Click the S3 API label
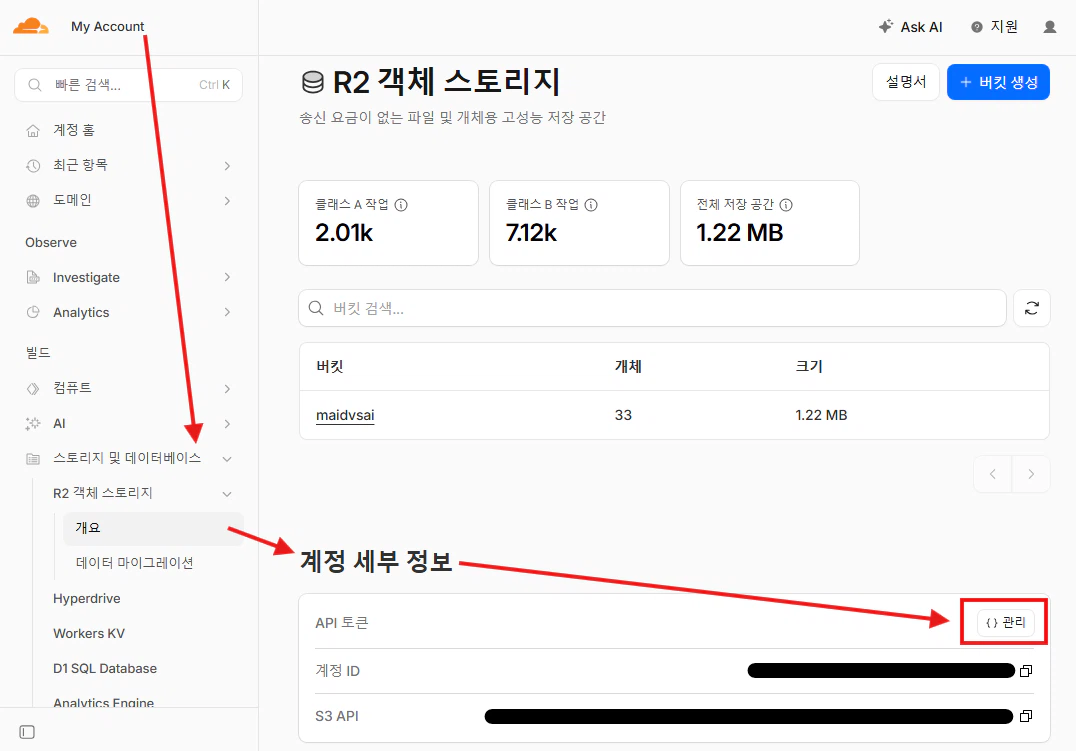This screenshot has height=751, width=1076. [337, 716]
